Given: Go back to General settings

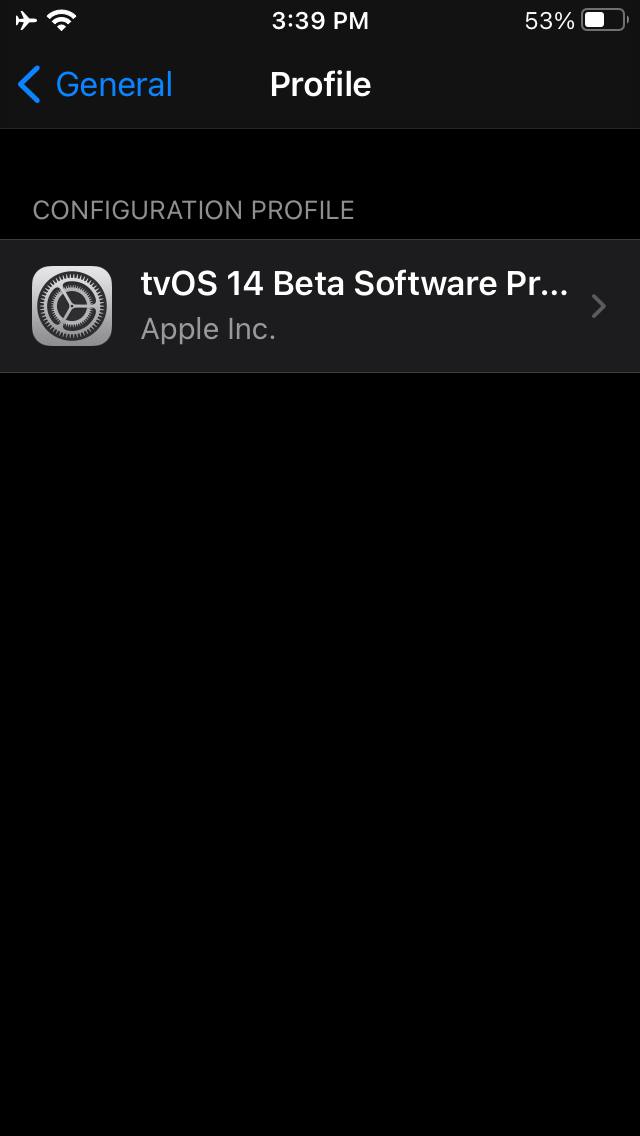Looking at the screenshot, I should point(95,84).
